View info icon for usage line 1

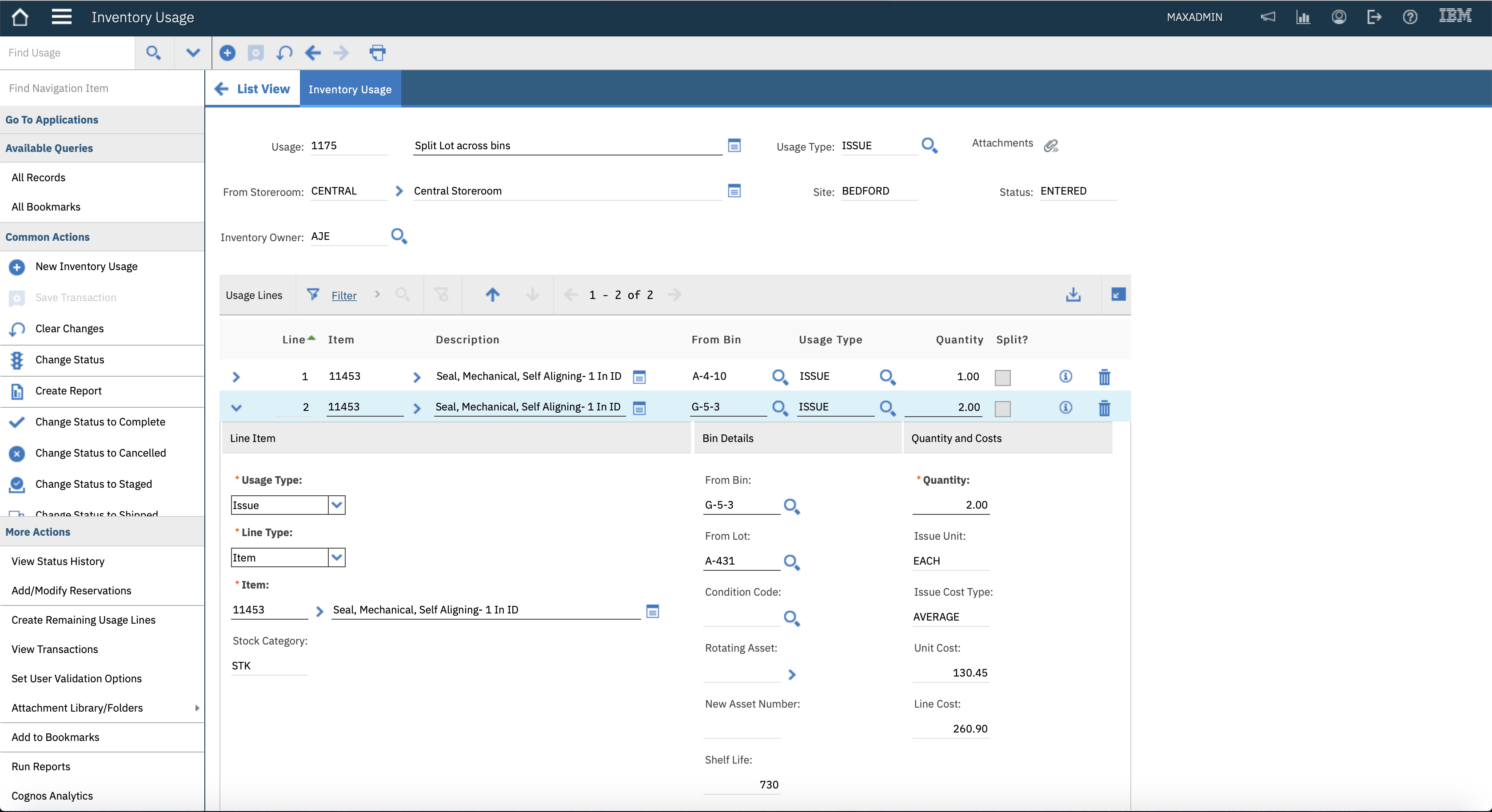pos(1066,377)
